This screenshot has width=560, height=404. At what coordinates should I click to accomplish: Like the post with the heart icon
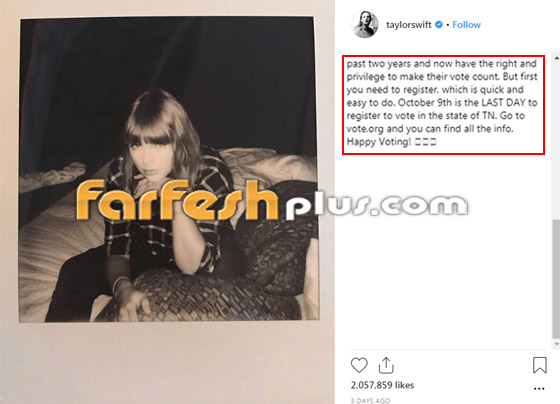[x=359, y=365]
